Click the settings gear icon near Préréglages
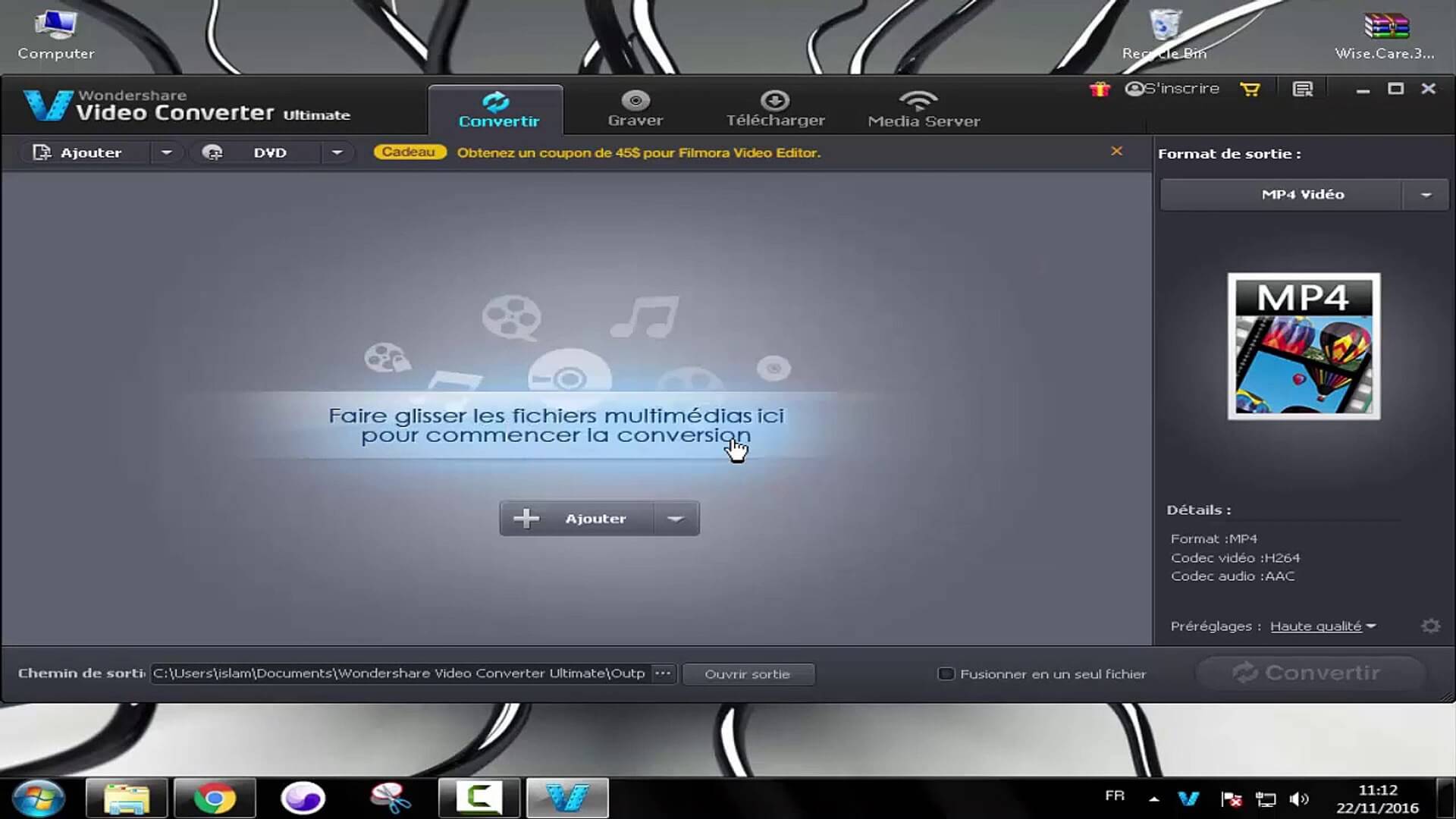1456x819 pixels. pos(1431,625)
